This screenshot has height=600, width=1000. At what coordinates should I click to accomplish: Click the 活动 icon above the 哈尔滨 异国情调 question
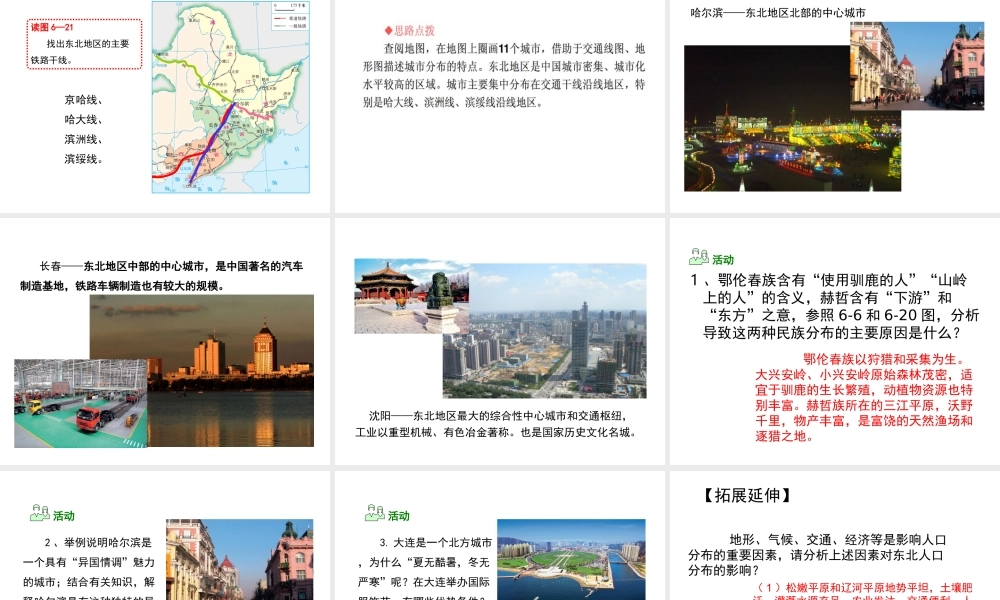[x=40, y=515]
